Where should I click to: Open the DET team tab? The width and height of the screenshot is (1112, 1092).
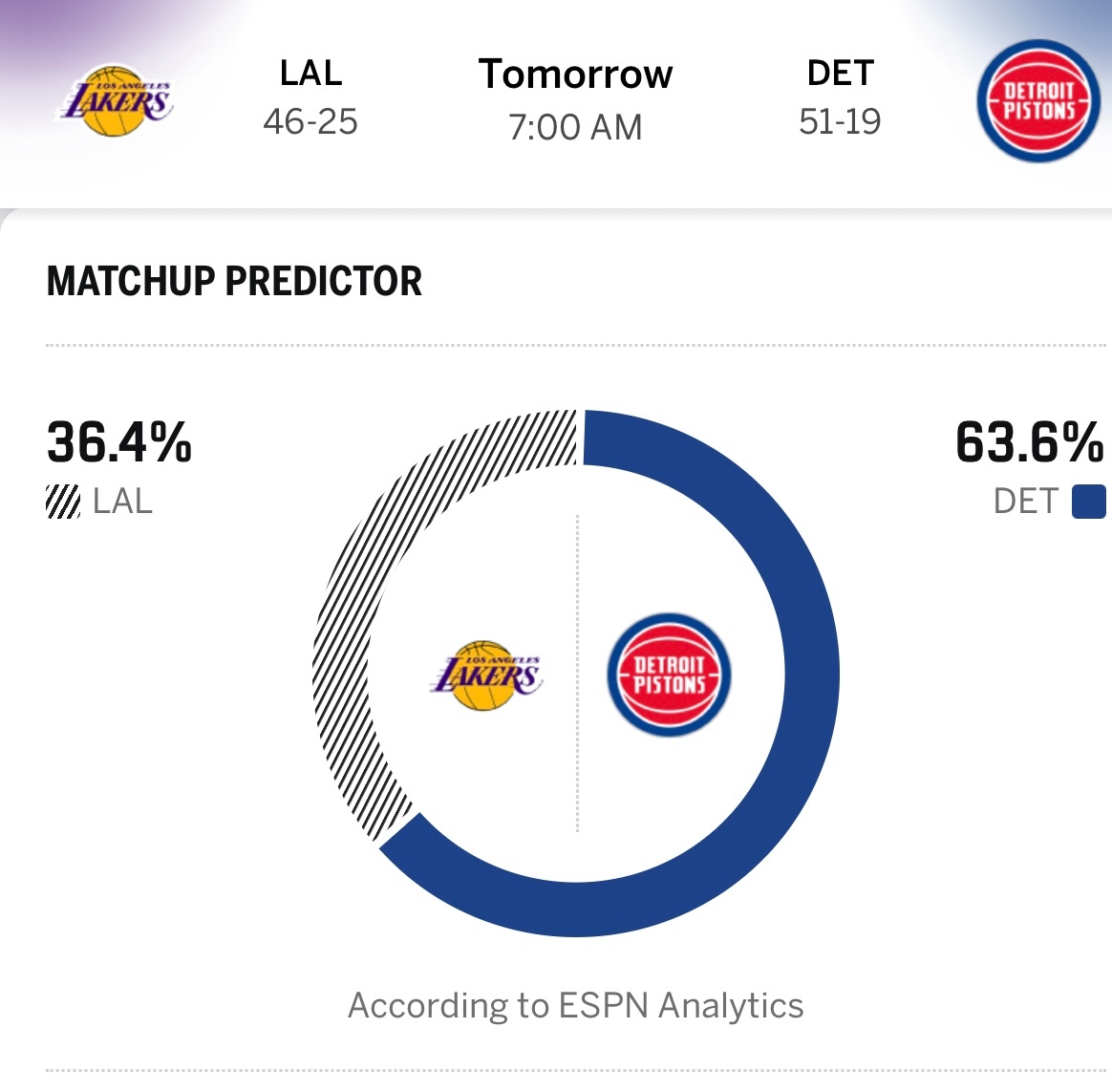coord(840,72)
